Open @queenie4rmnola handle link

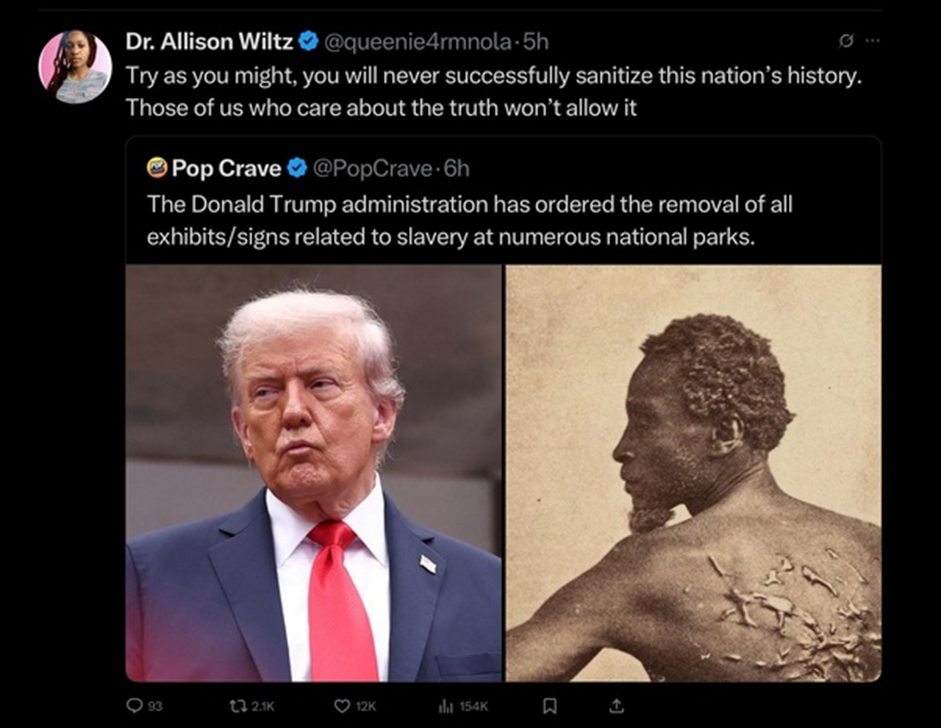[418, 42]
